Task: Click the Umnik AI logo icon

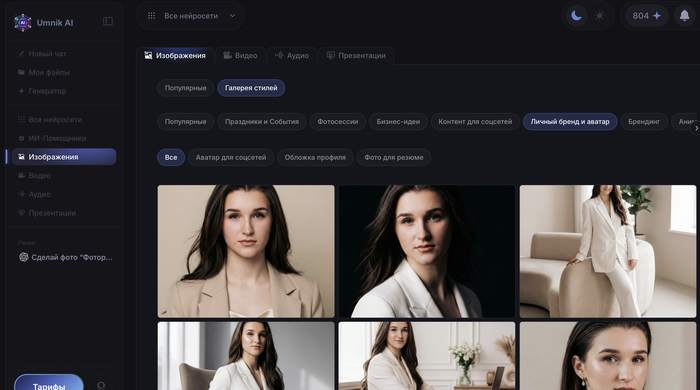Action: pos(23,22)
